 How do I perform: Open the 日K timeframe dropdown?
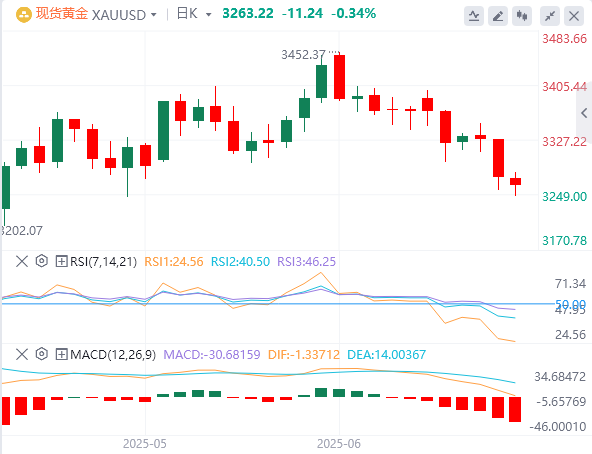pyautogui.click(x=208, y=15)
